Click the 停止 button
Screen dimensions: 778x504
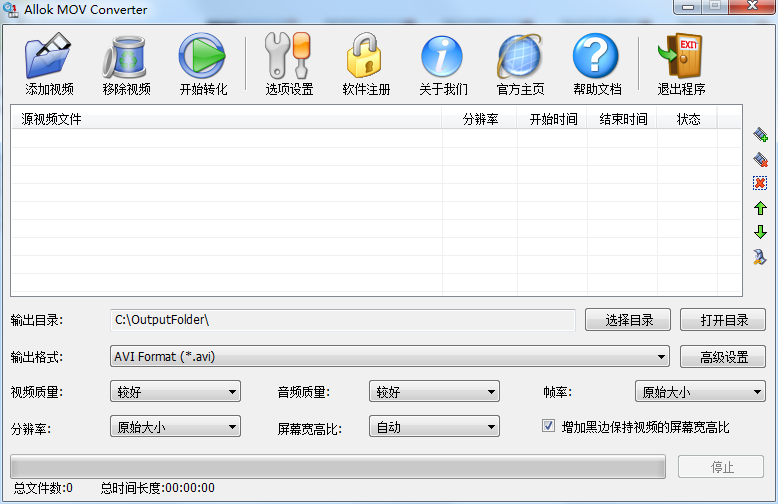(x=721, y=467)
